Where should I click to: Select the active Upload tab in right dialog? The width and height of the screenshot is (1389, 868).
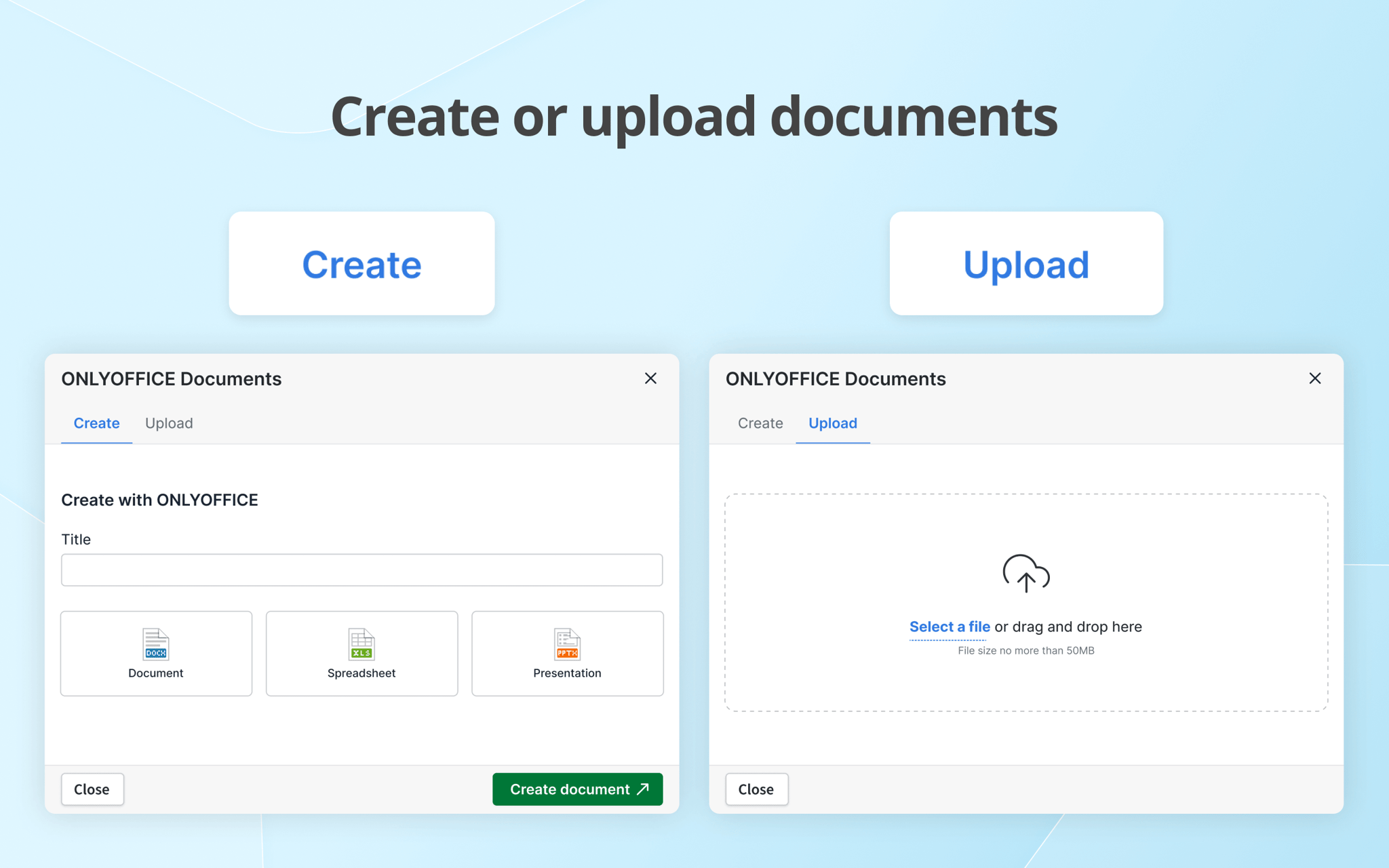[832, 423]
